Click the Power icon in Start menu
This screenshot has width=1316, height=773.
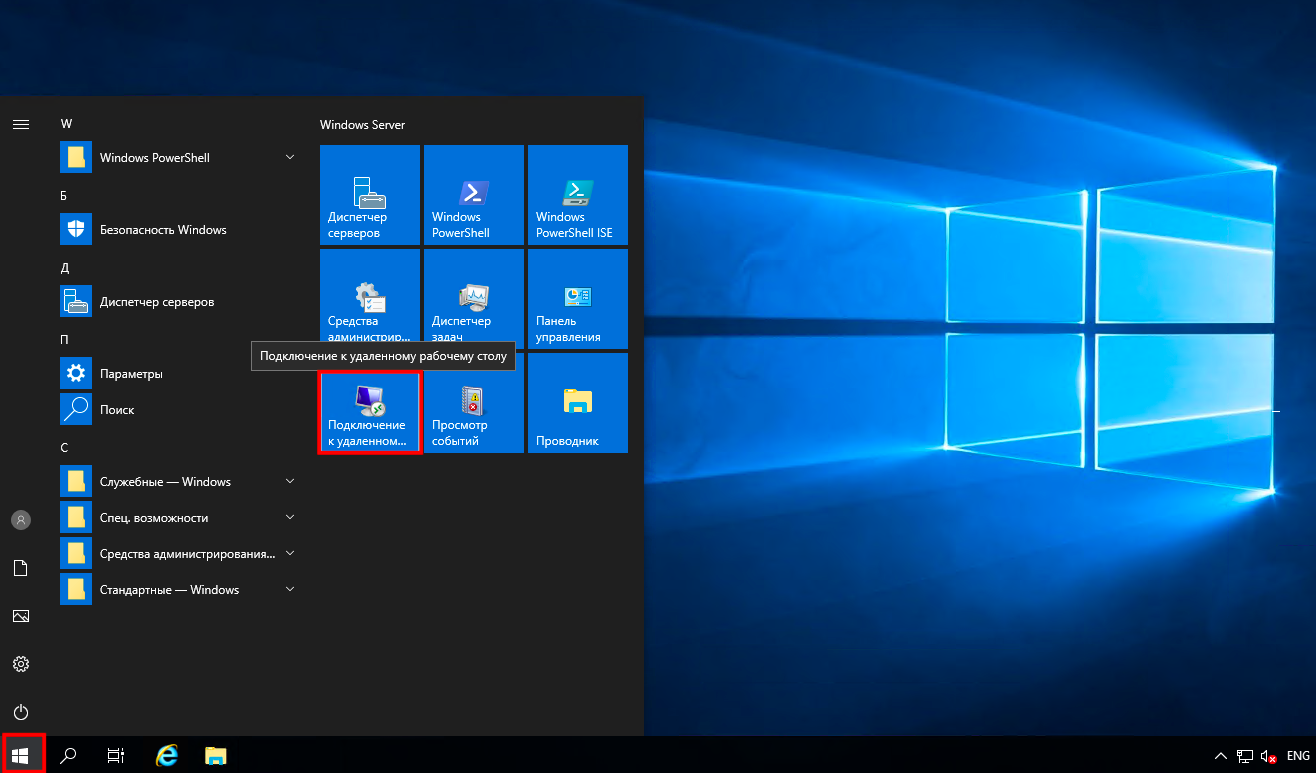tap(21, 712)
